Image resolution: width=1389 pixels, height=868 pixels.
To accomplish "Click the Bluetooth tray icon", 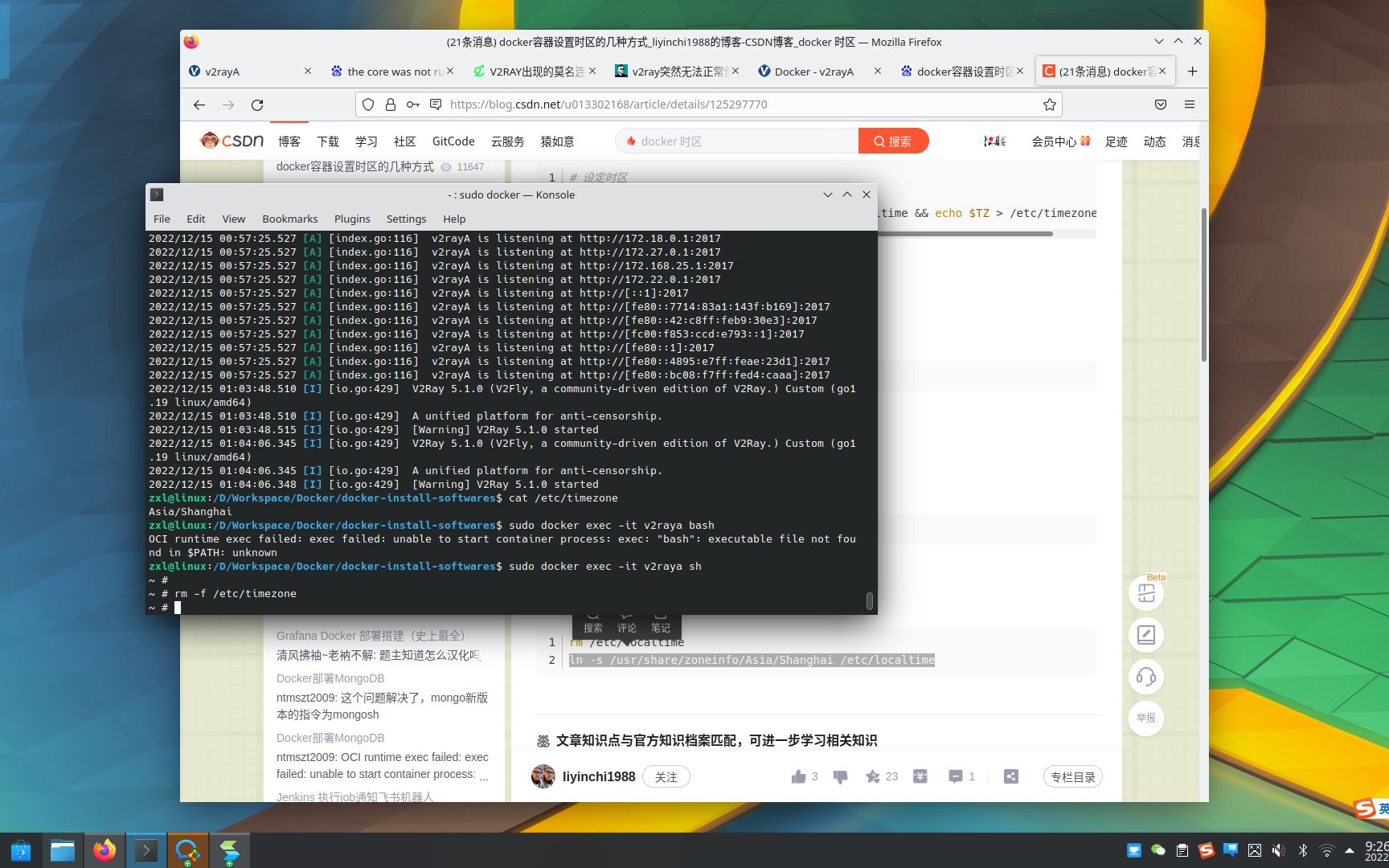I will click(1303, 850).
